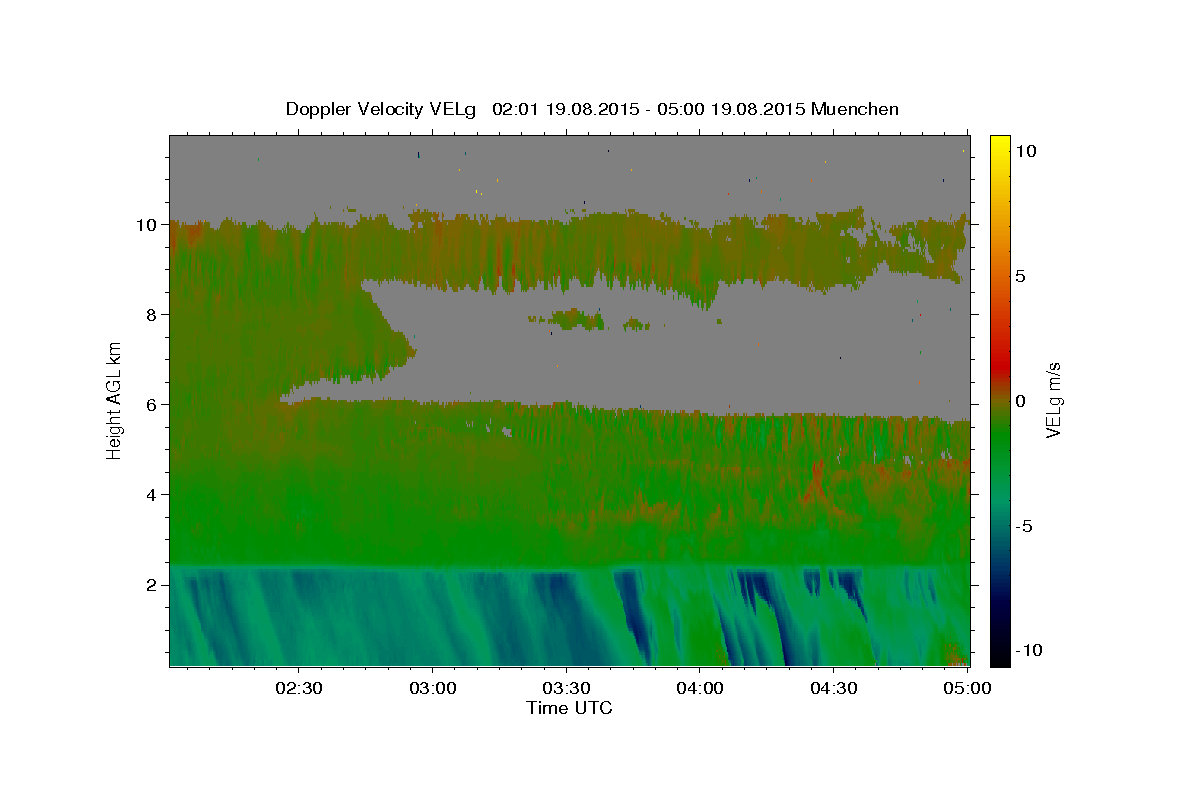1200x800 pixels.
Task: Click the colorbar tick label '-5'
Action: (1024, 526)
